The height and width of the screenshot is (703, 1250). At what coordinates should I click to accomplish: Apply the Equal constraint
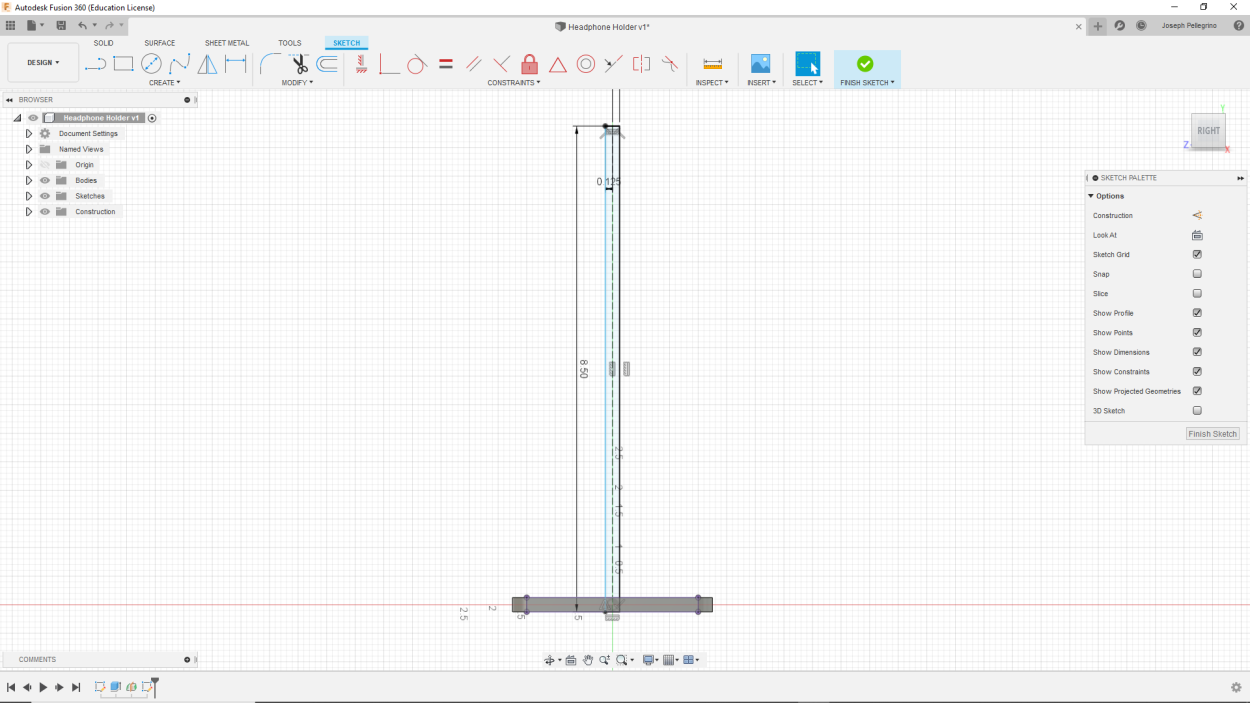click(x=446, y=64)
